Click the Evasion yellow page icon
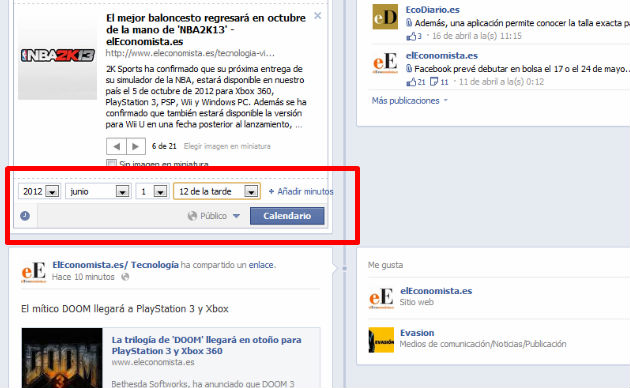Image resolution: width=630 pixels, height=388 pixels. click(381, 340)
